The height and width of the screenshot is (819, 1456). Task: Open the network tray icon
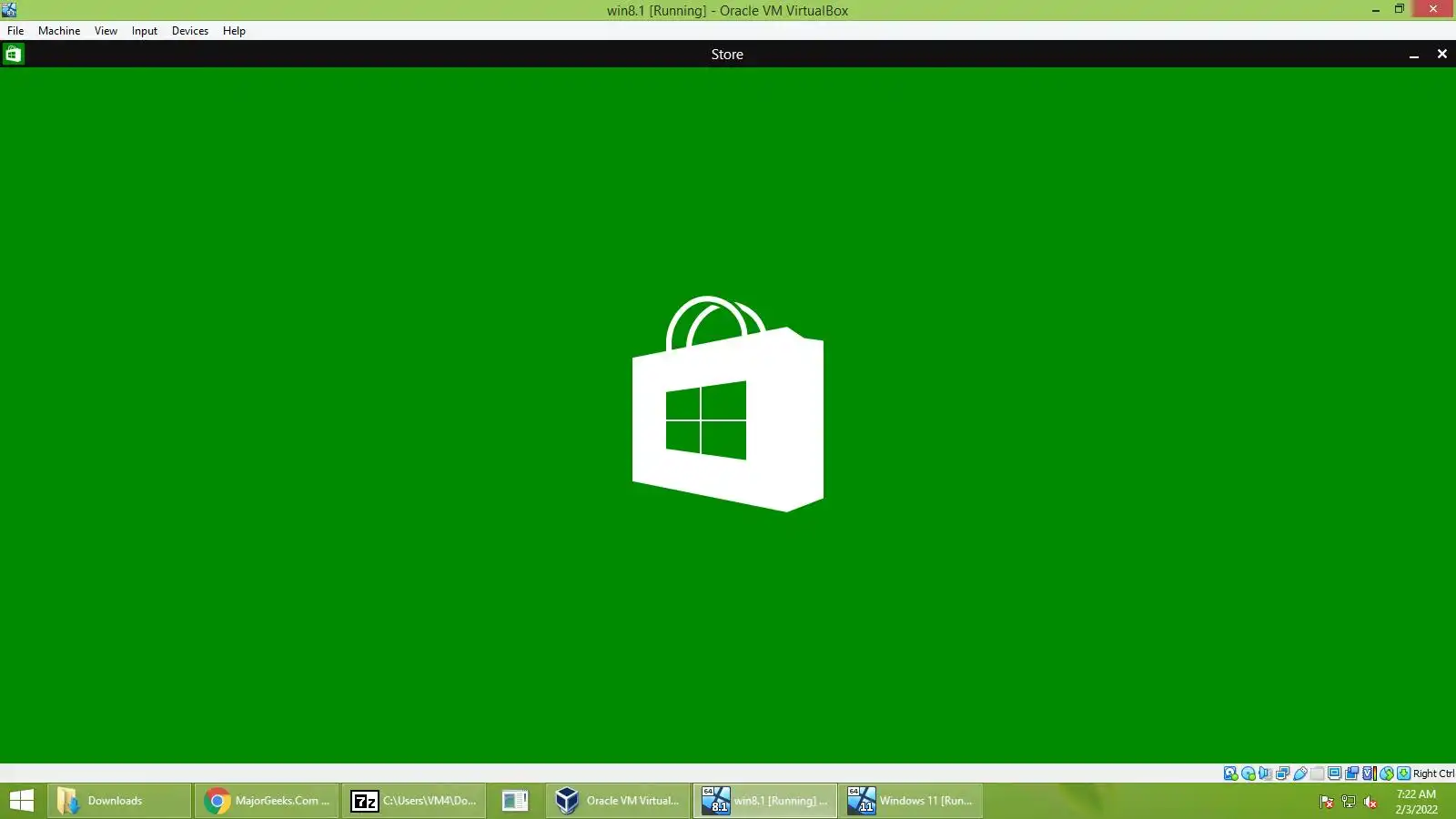[1349, 802]
